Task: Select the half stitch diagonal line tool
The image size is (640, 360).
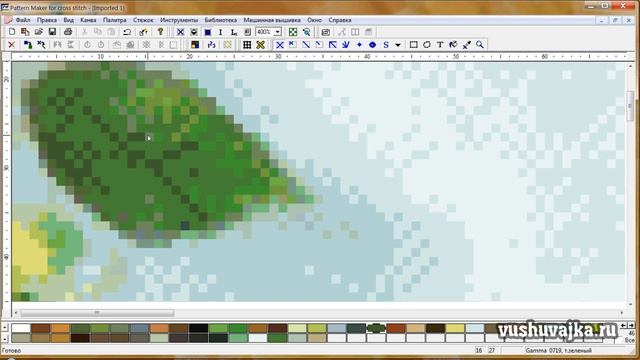Action: [x=306, y=45]
